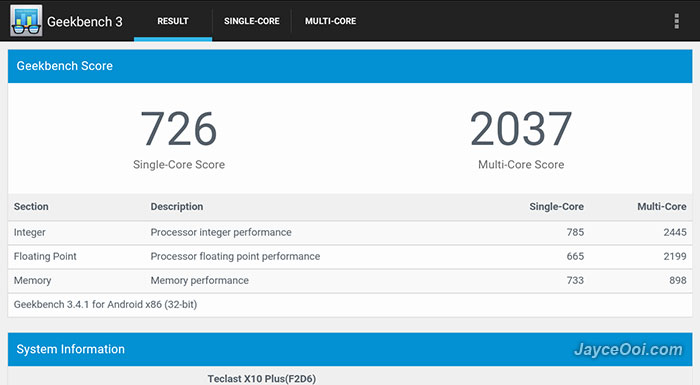Screen dimensions: 700x385
Task: Click the Multi-Core Score label
Action: [x=521, y=164]
